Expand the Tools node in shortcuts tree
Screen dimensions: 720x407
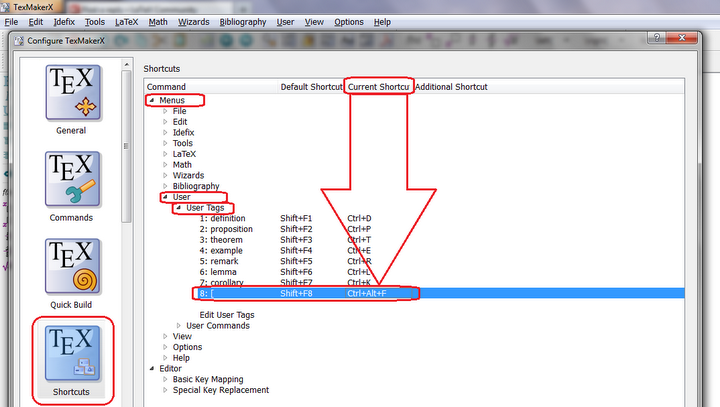tap(165, 143)
